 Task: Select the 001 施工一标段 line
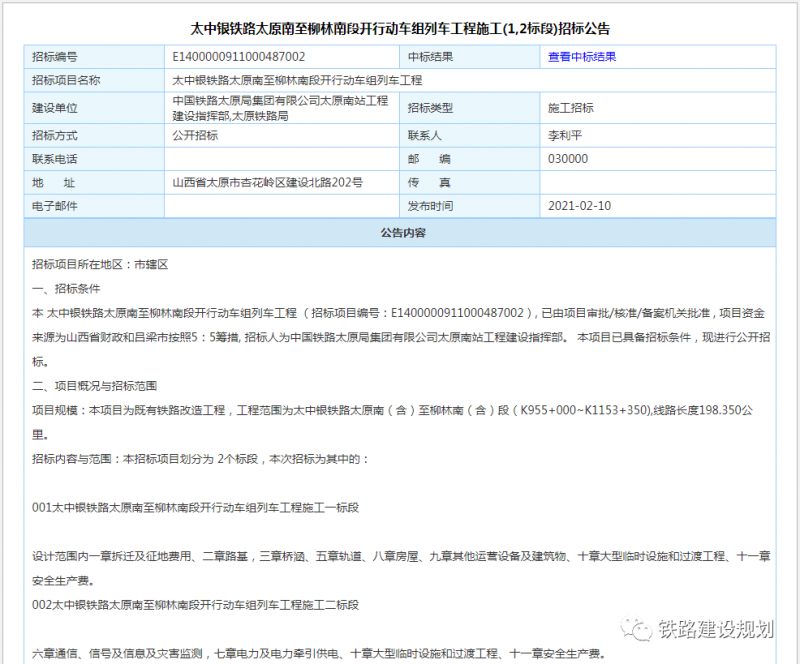coord(195,507)
